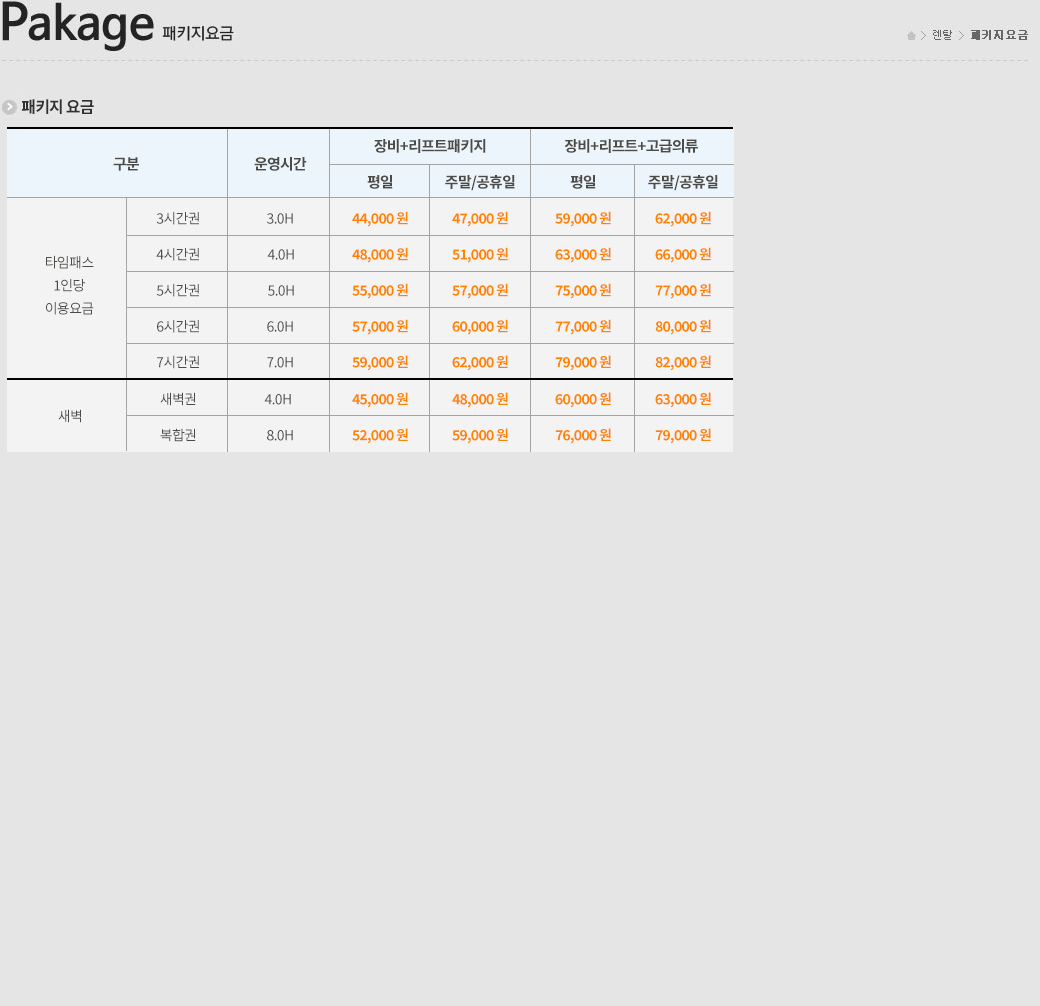
Task: Click the 6.0H operating time cell
Action: pos(279,326)
